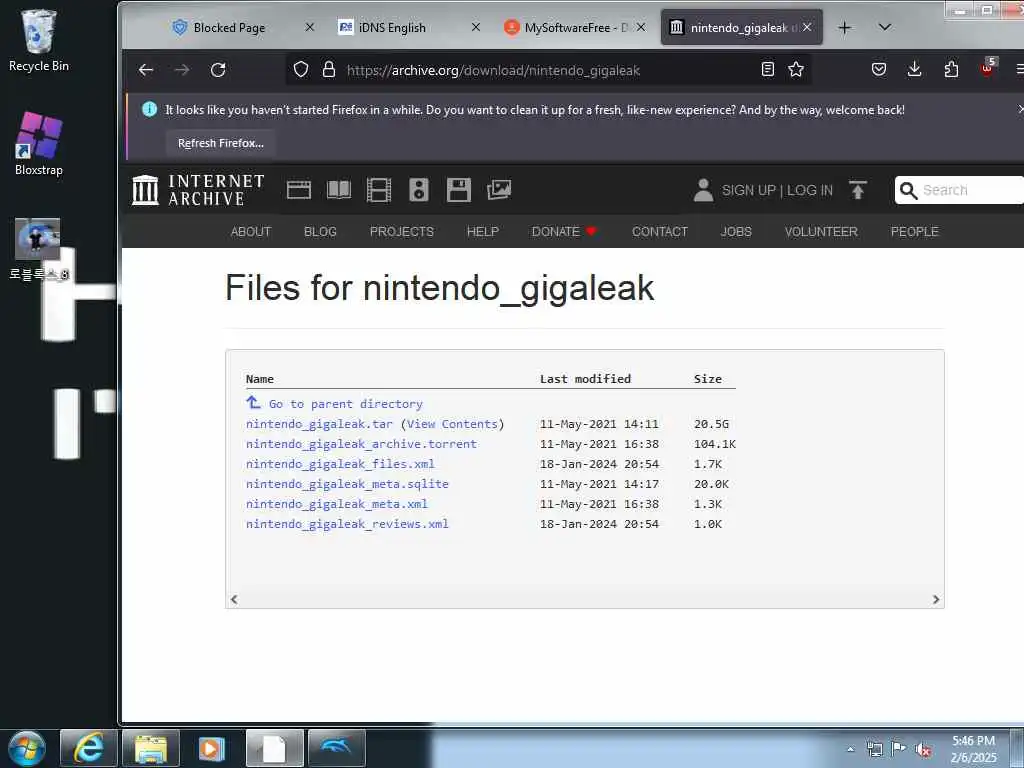Image resolution: width=1024 pixels, height=768 pixels.
Task: Open the list all tabs dropdown
Action: (x=884, y=27)
